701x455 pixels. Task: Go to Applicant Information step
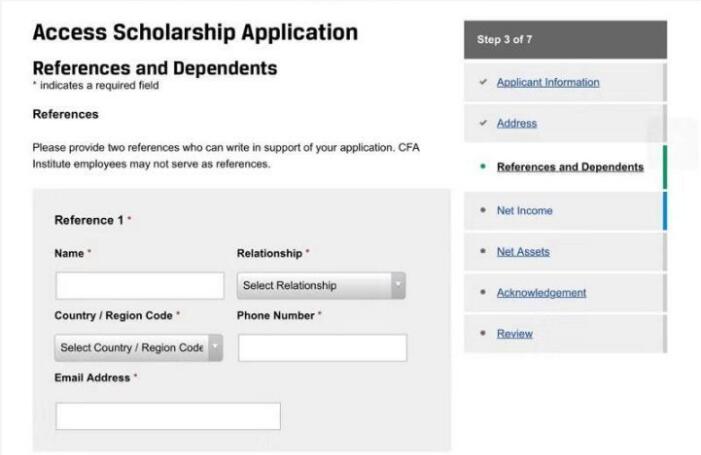pyautogui.click(x=548, y=82)
